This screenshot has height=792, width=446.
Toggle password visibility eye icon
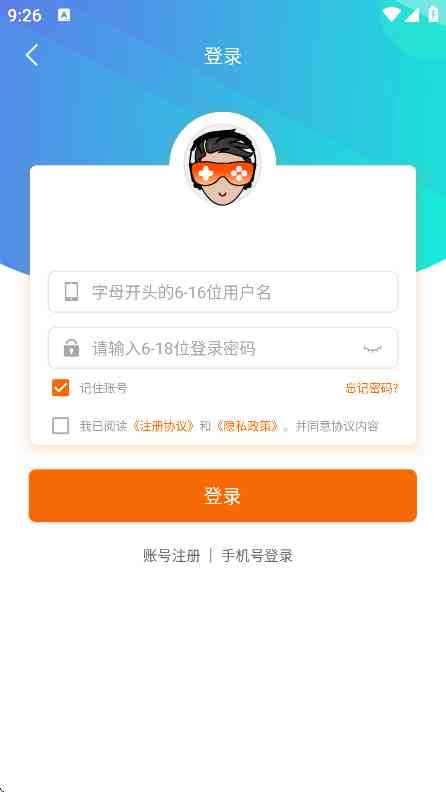373,349
